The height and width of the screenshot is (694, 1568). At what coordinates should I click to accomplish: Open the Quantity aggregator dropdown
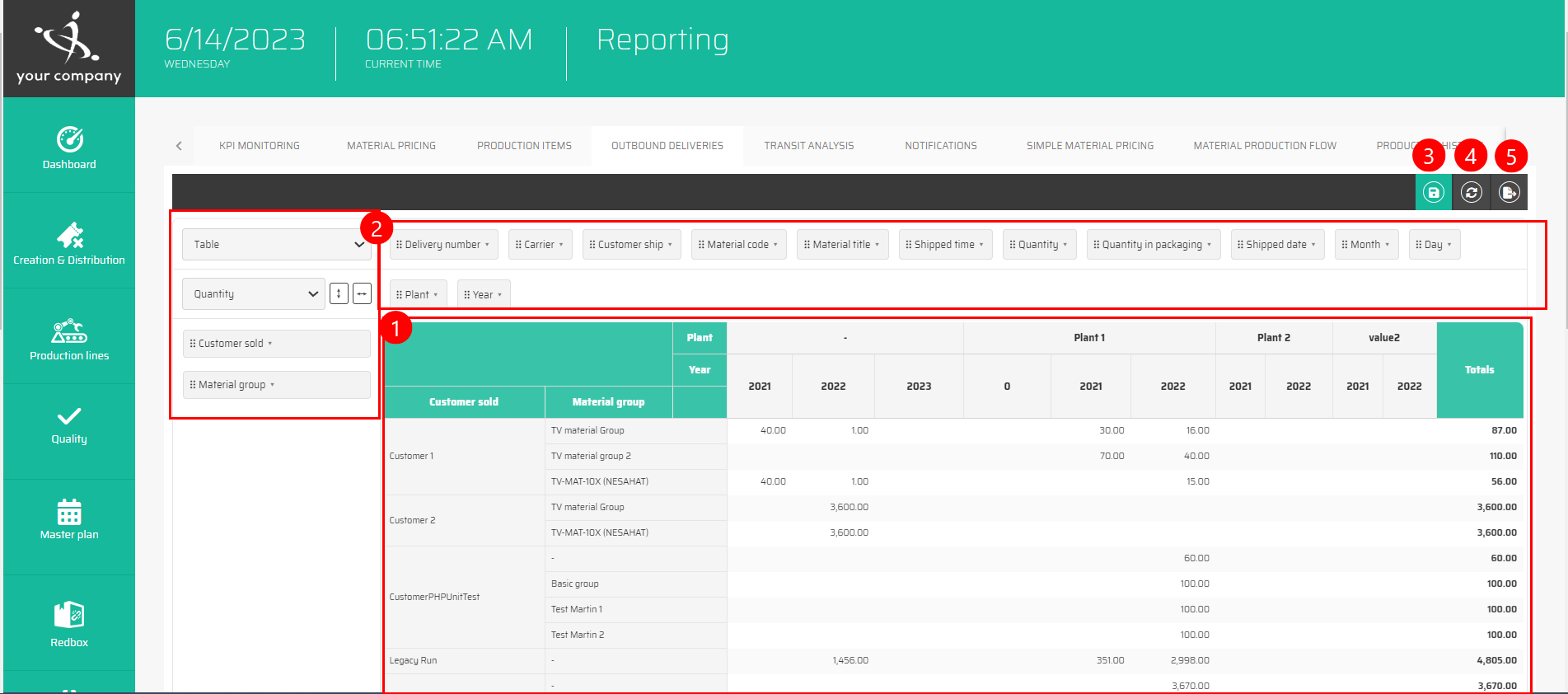click(254, 294)
